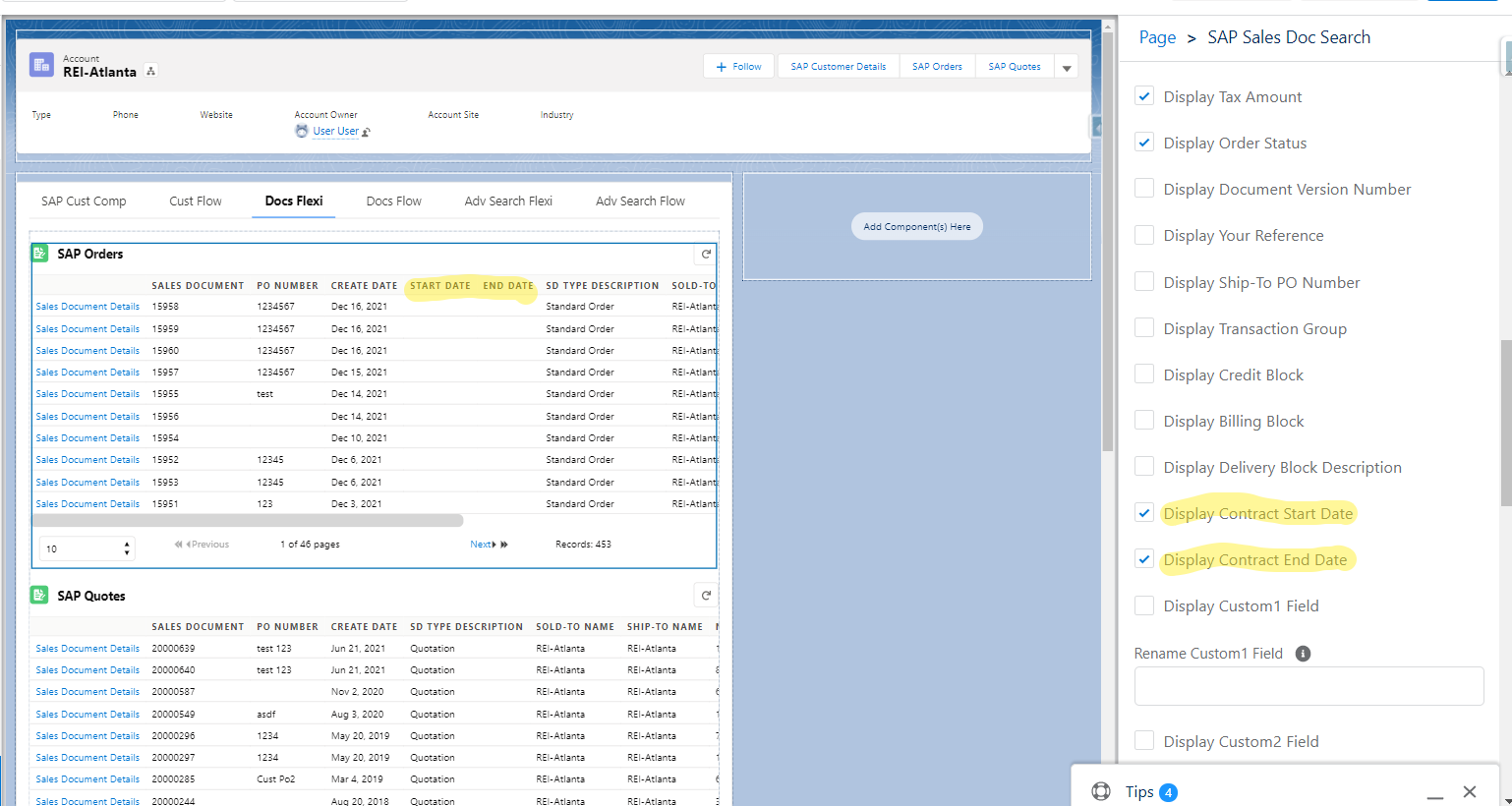1512x806 pixels.
Task: Open Adv Search Flexi tab
Action: [508, 201]
